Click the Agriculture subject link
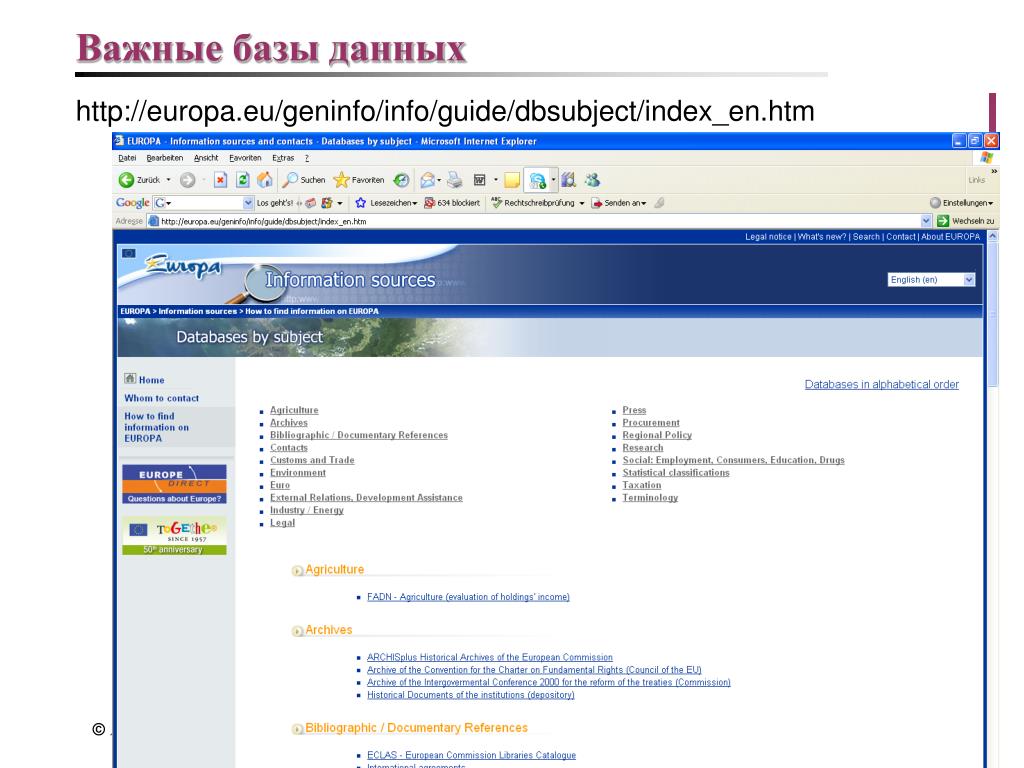This screenshot has width=1024, height=768. coord(294,410)
